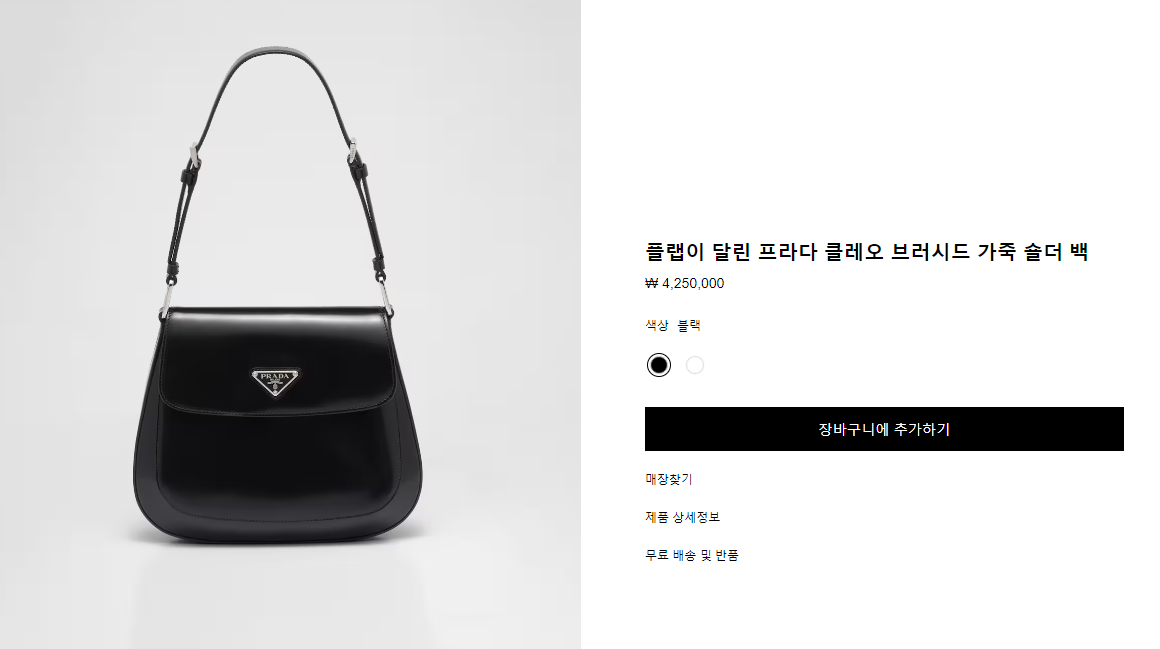Click the 색상 label
1160x649 pixels.
tap(657, 325)
